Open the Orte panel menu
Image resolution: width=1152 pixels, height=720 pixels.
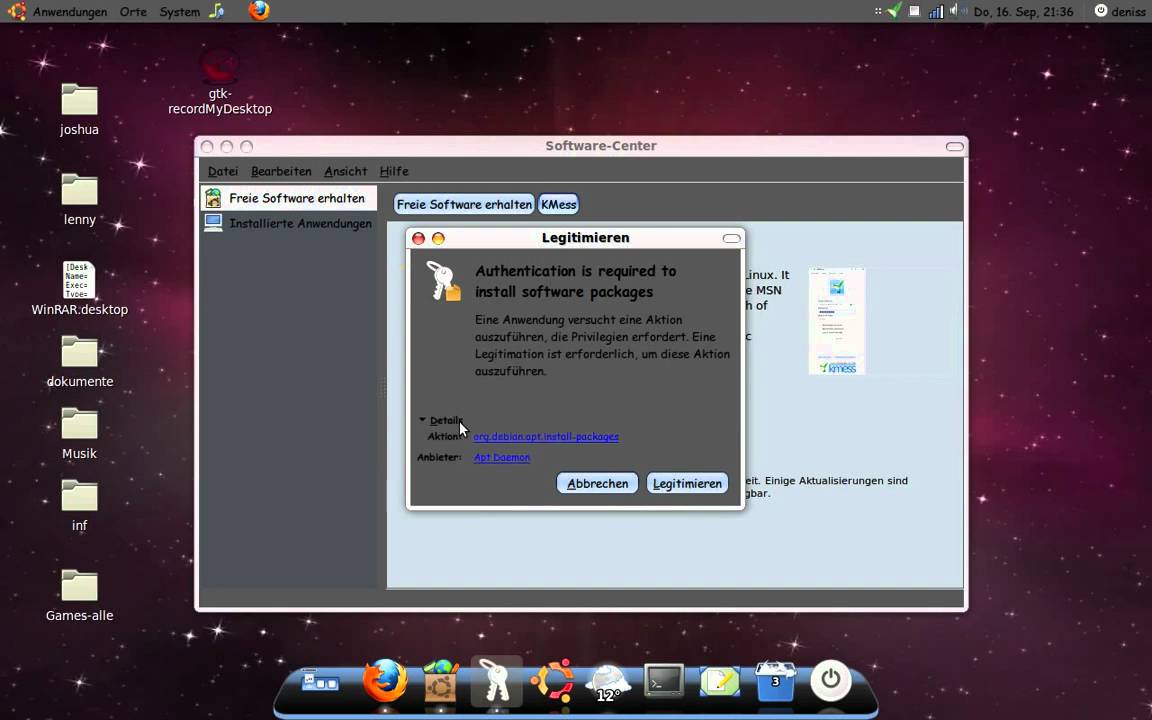(133, 12)
